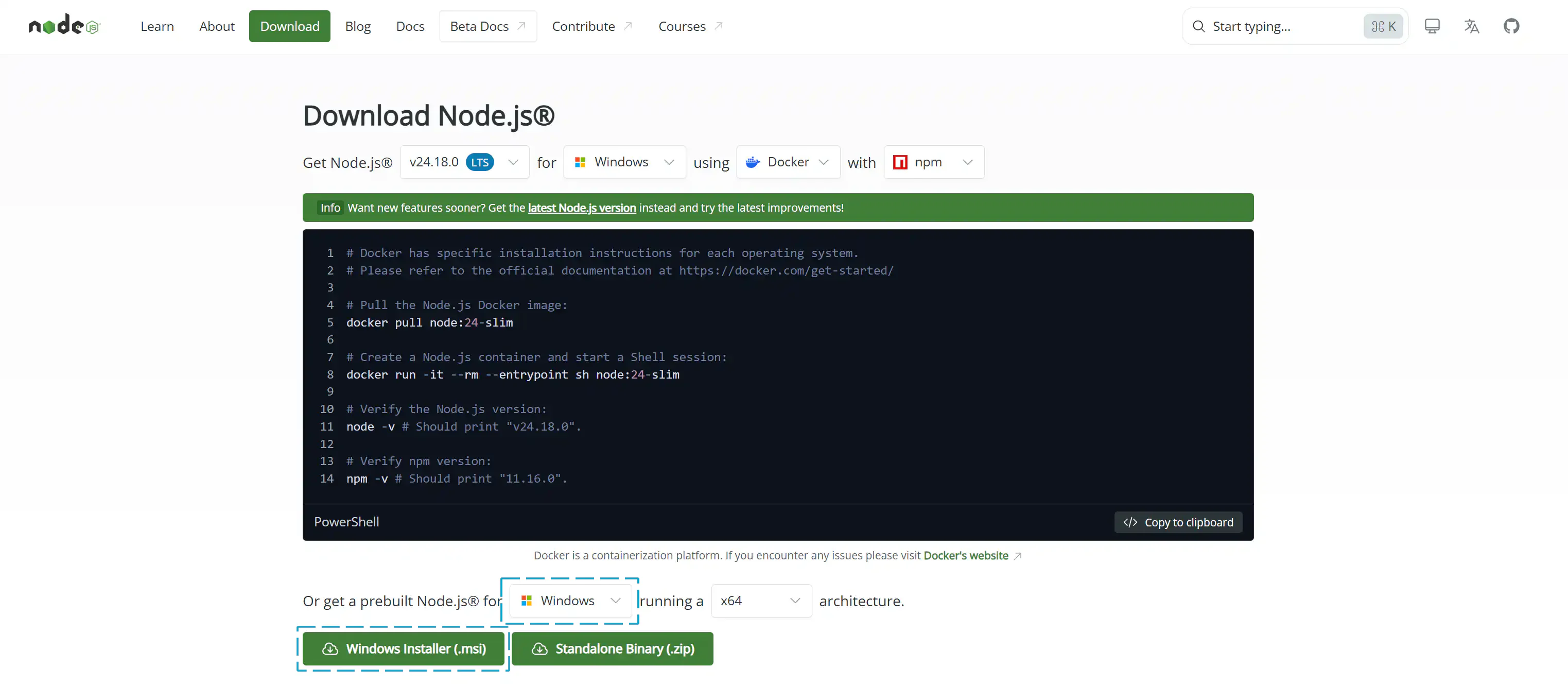
Task: Expand the x64 architecture dropdown
Action: (761, 601)
